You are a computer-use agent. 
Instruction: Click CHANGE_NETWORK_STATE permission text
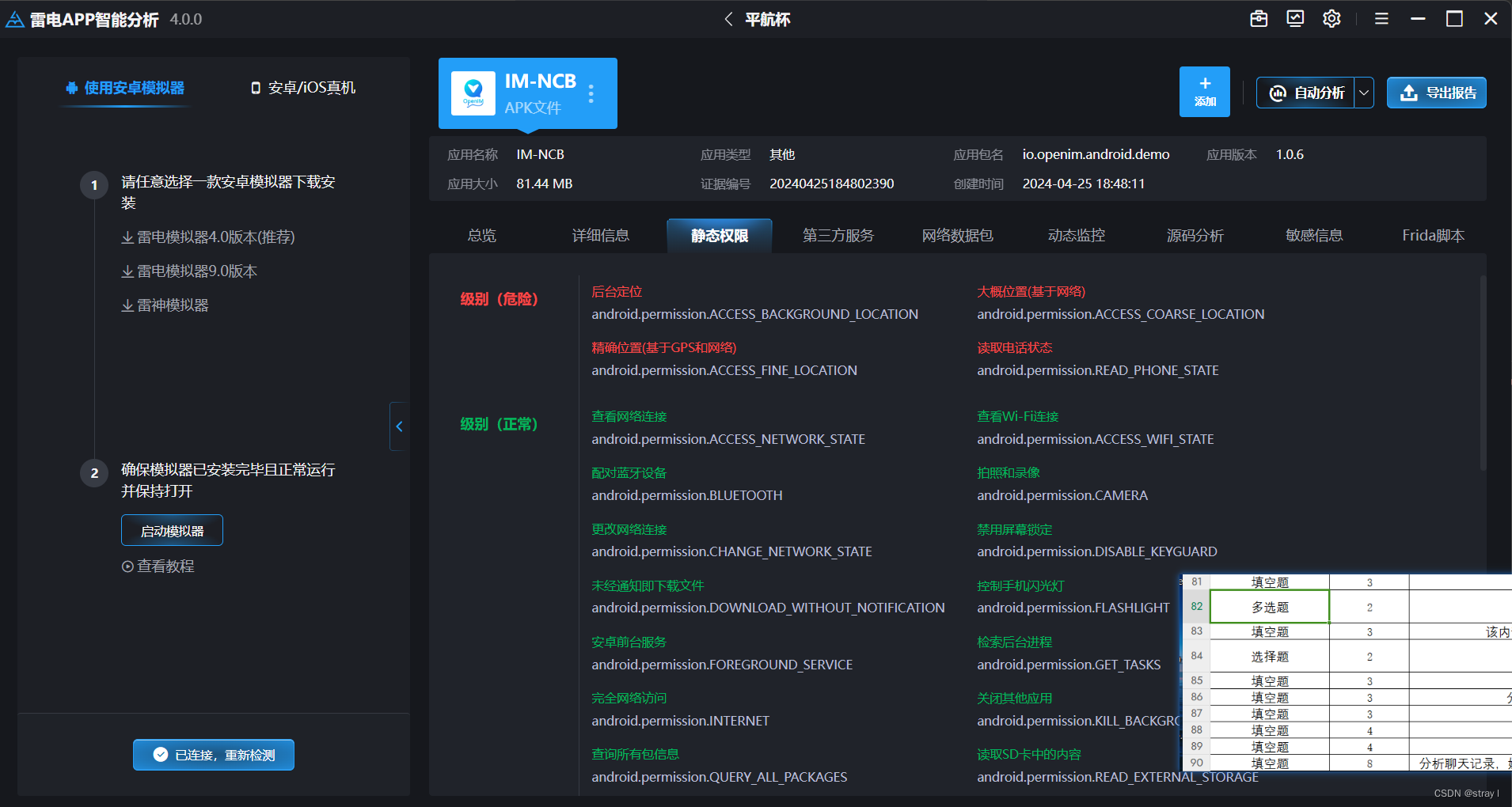[x=731, y=551]
